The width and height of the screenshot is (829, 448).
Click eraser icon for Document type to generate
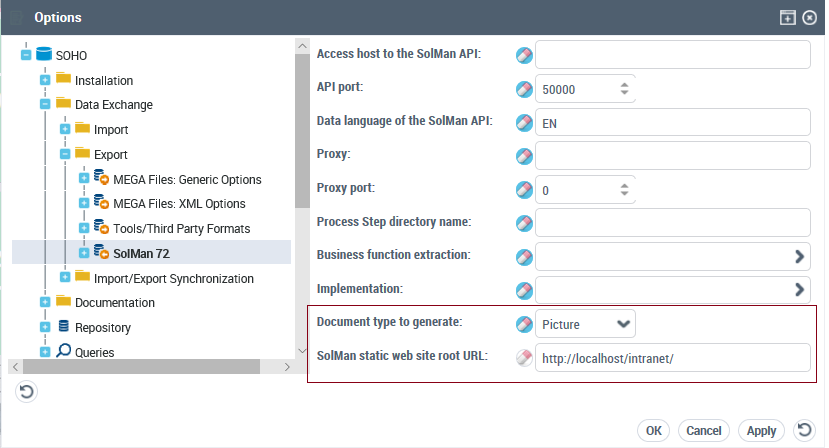click(x=524, y=324)
